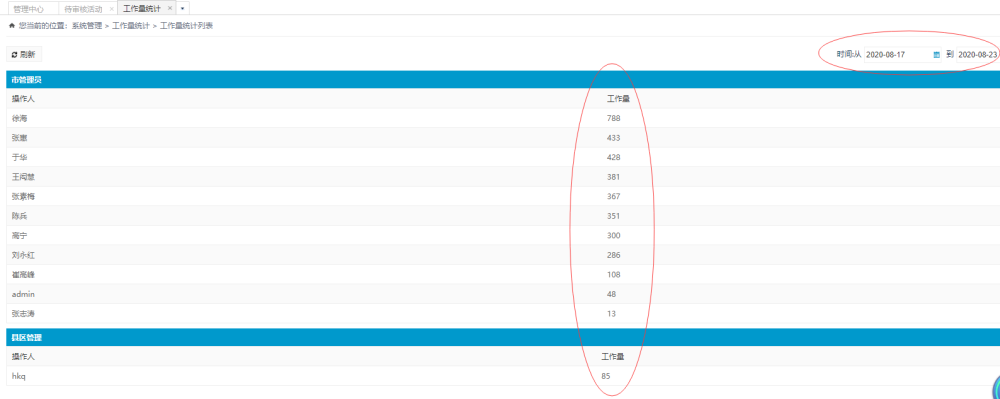Click the workload value 381
The image size is (1000, 399).
coord(614,177)
